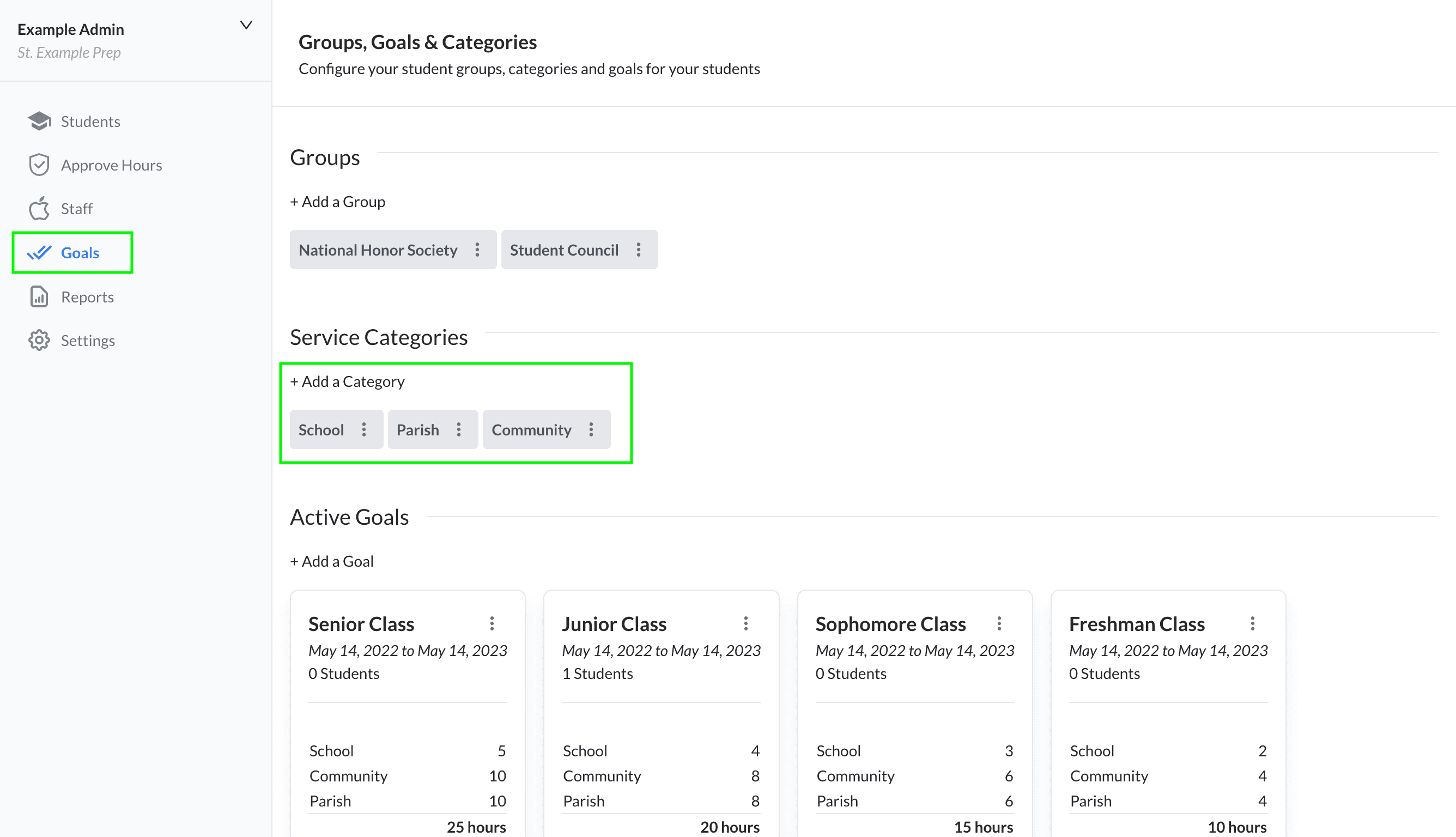Click the Reports chart document icon
Screen dimensions: 1456x837
click(39, 296)
